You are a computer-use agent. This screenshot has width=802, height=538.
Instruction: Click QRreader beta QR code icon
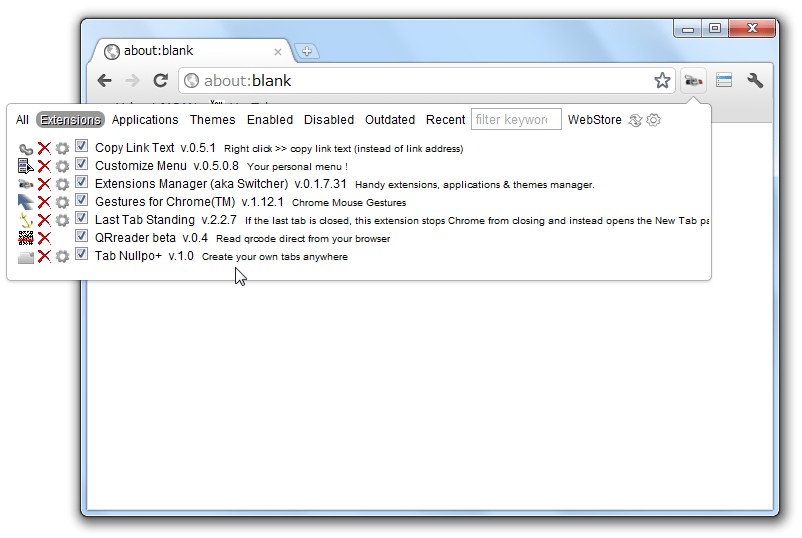pos(26,238)
